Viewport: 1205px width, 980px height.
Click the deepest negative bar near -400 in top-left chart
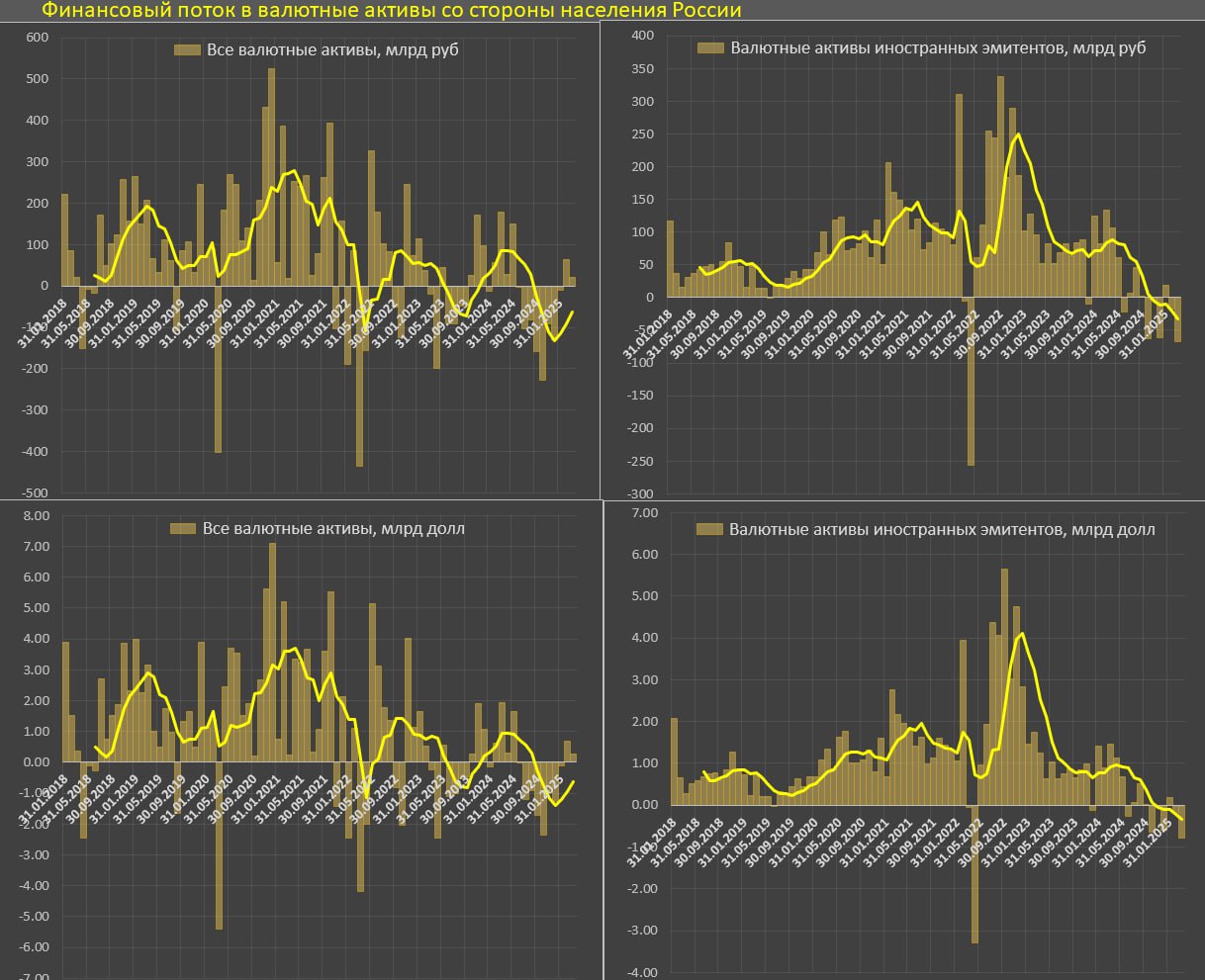(219, 368)
